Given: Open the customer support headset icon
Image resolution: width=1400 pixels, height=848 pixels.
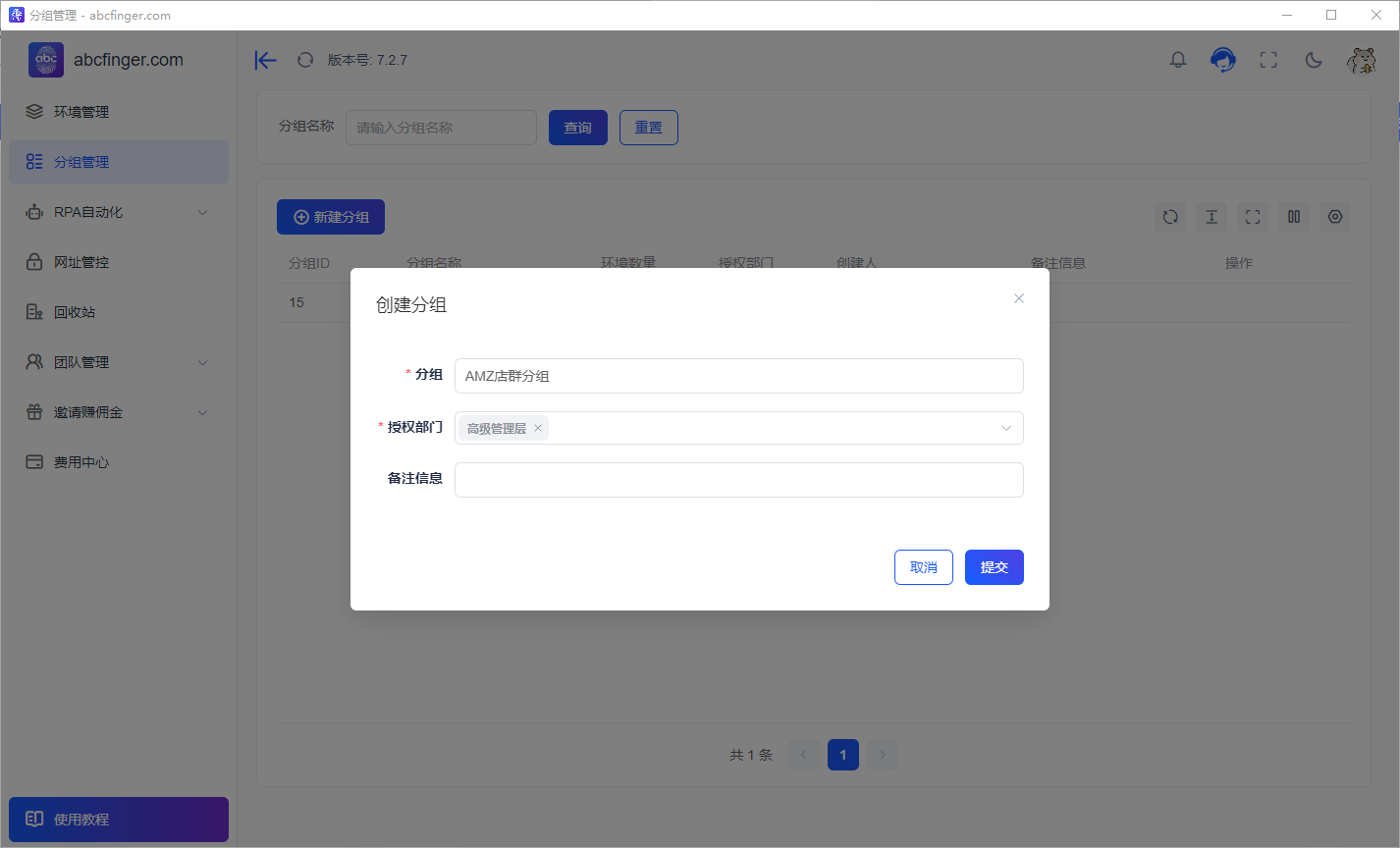Looking at the screenshot, I should click(1223, 60).
